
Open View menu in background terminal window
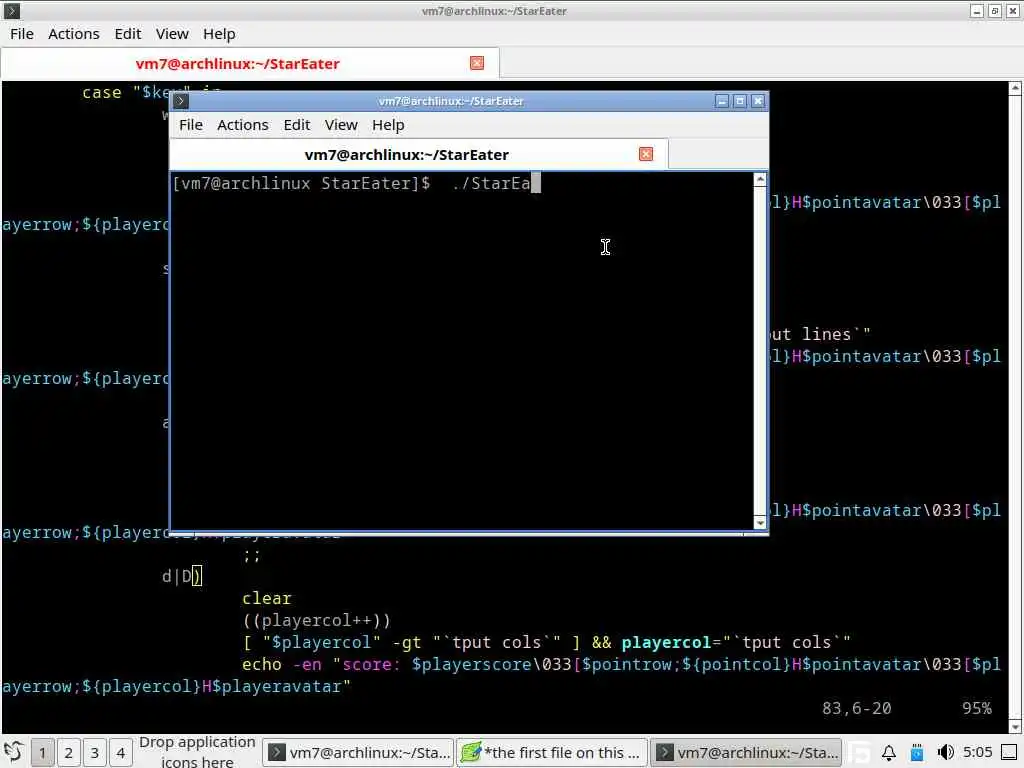pos(172,34)
